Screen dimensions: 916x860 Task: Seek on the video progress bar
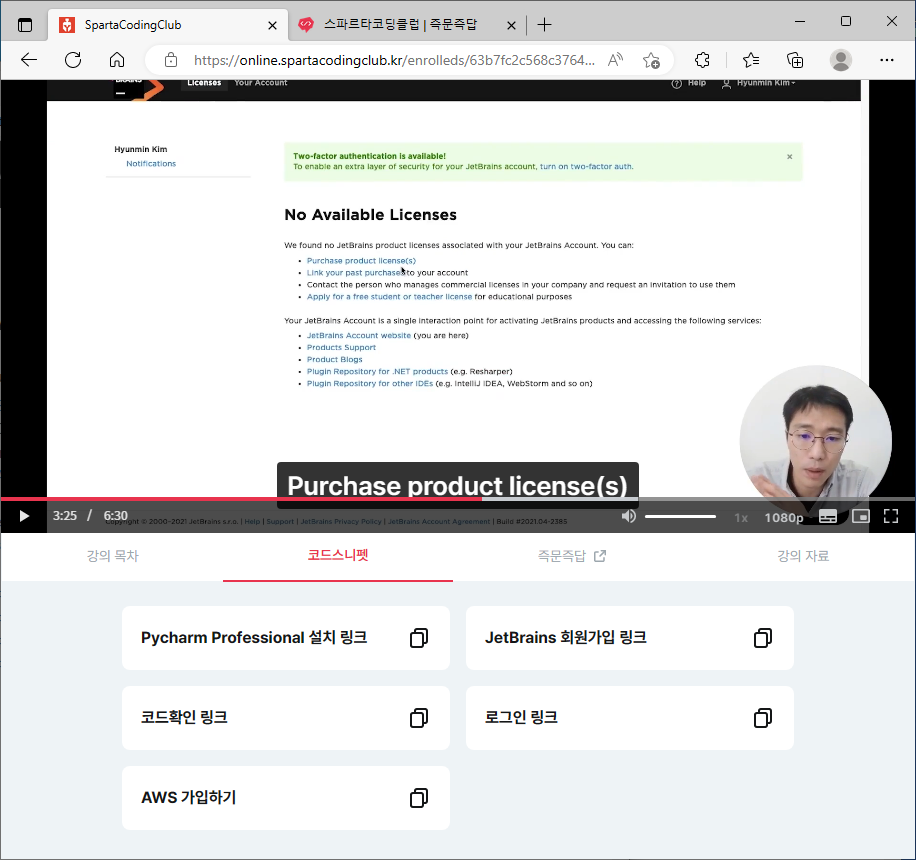[x=458, y=499]
